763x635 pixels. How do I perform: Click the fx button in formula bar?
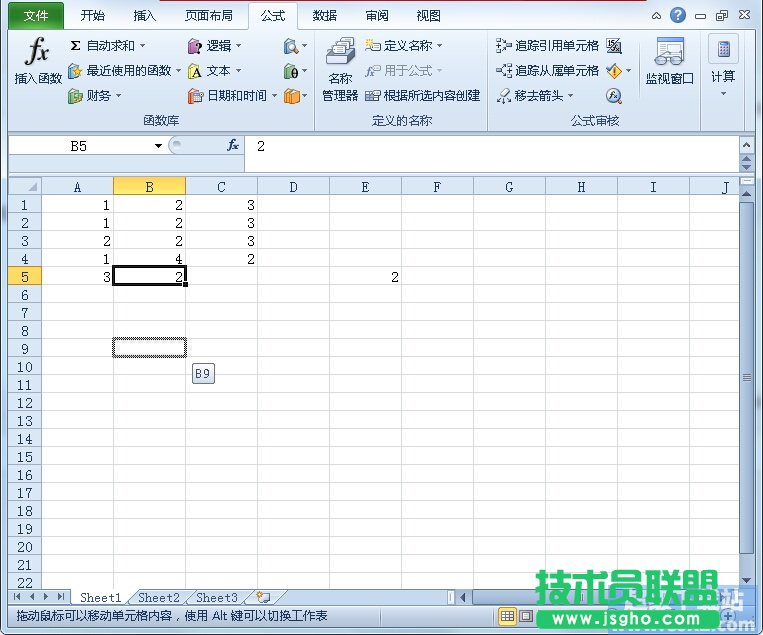(x=233, y=146)
